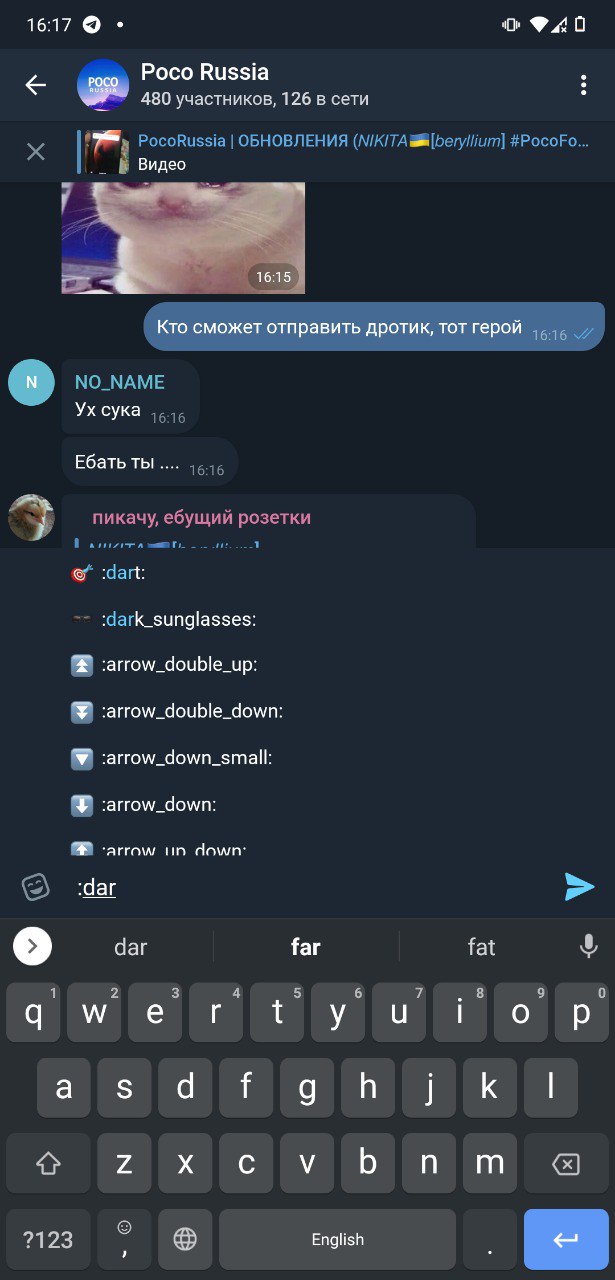Image resolution: width=615 pixels, height=1280 pixels.
Task: Toggle the keyboard shift key
Action: (48, 1164)
